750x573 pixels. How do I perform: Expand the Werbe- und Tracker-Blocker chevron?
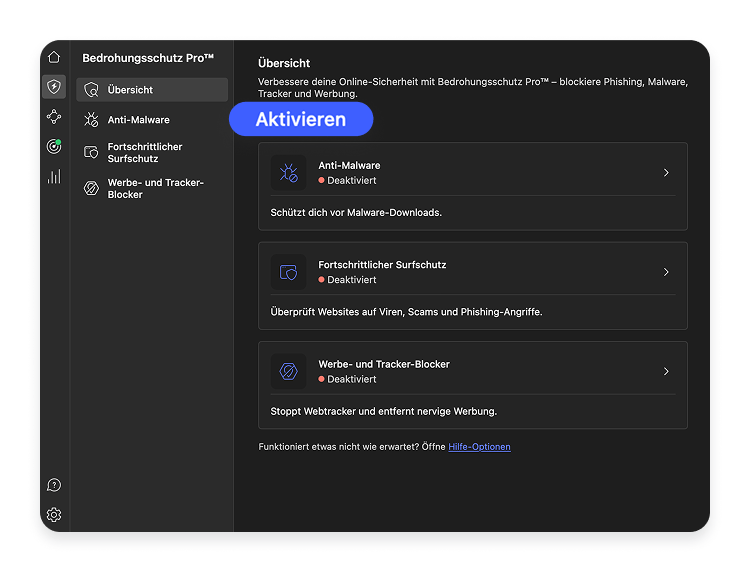[x=666, y=371]
